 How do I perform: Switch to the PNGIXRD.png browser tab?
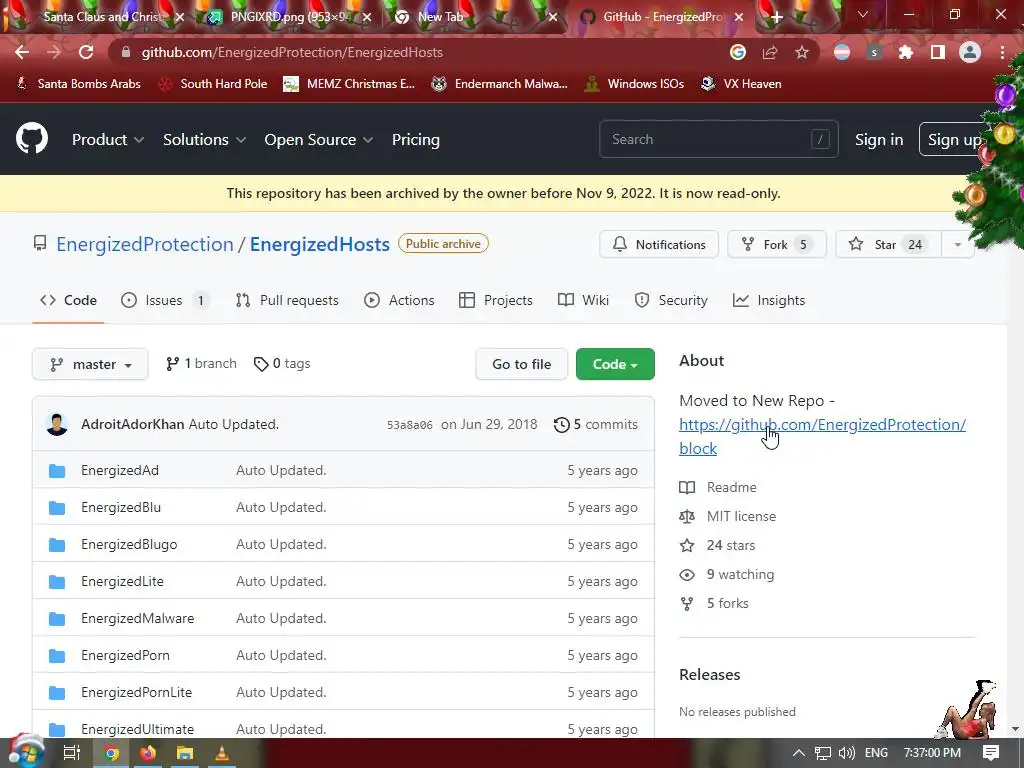coord(289,17)
